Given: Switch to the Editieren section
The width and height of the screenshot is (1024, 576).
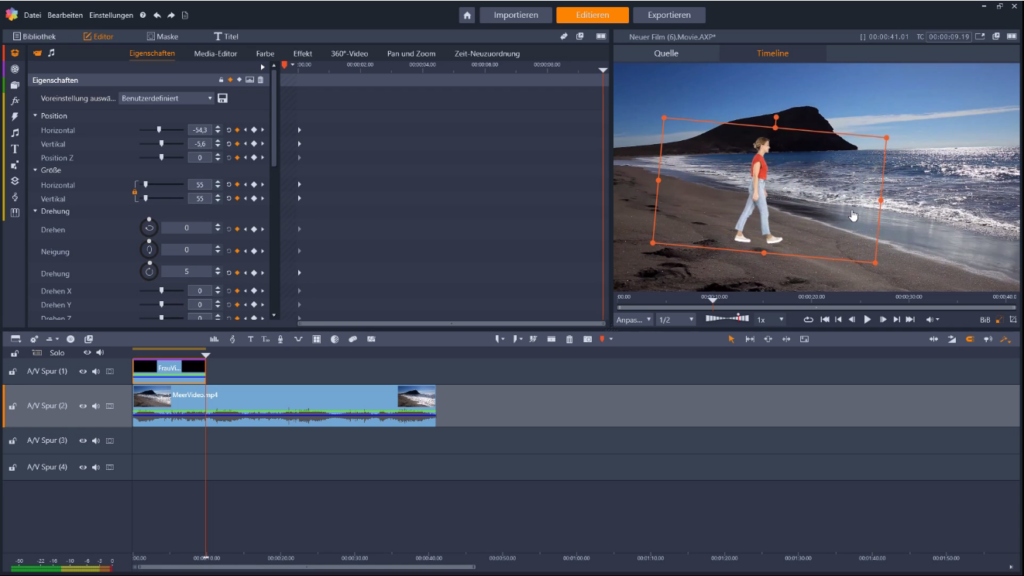Looking at the screenshot, I should coord(592,15).
